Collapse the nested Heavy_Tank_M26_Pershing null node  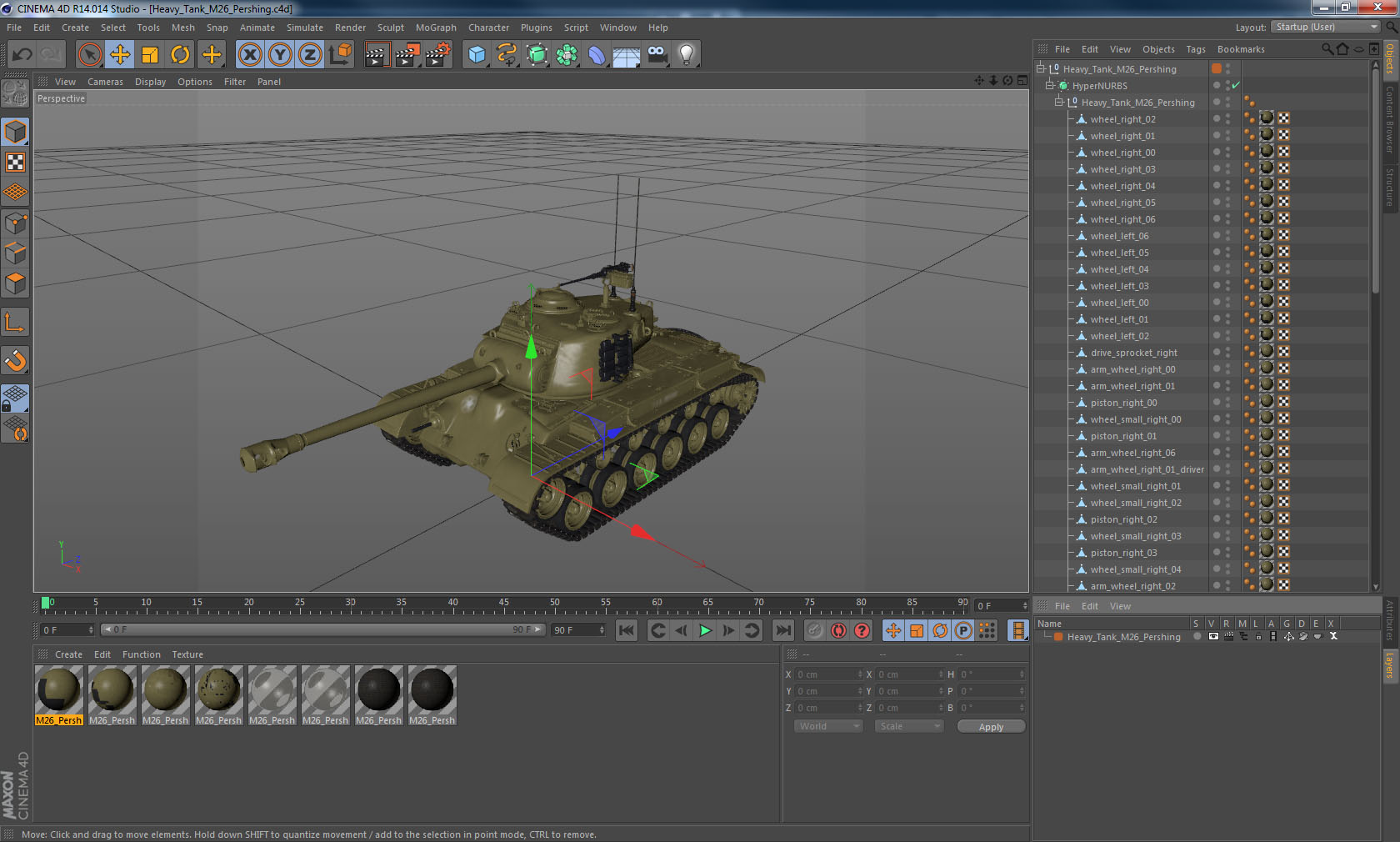(x=1059, y=102)
